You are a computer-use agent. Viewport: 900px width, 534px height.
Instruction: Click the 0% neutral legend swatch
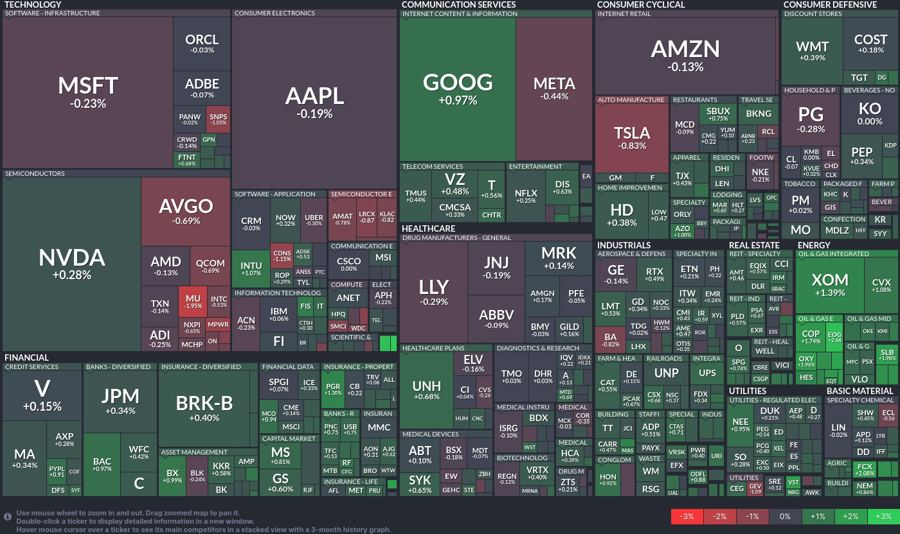[x=785, y=516]
